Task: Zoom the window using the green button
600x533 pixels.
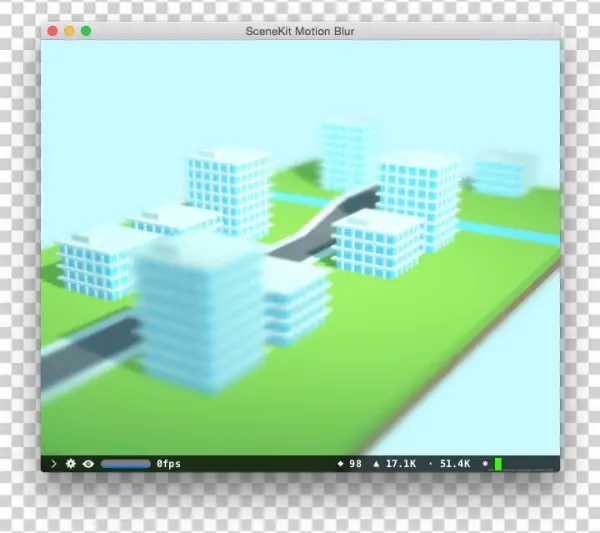Action: [x=86, y=31]
